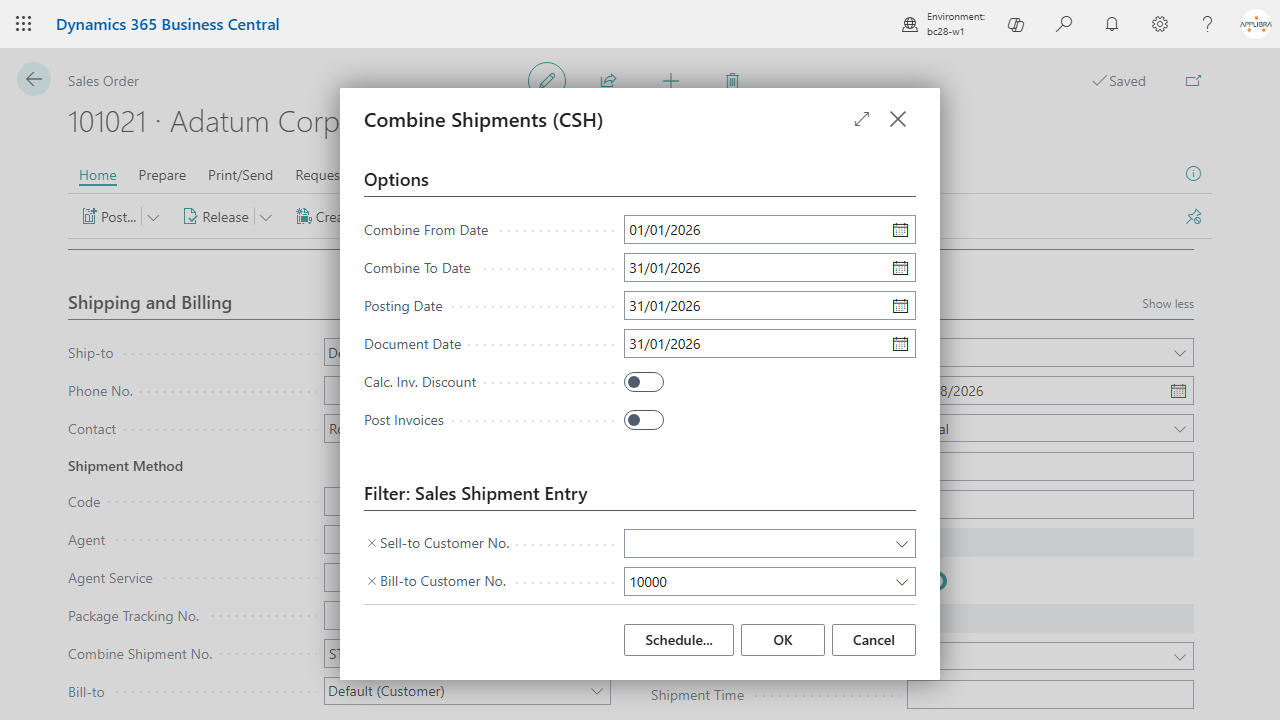Click Dynamics 365 Business Central title
The image size is (1280, 720).
pos(168,24)
